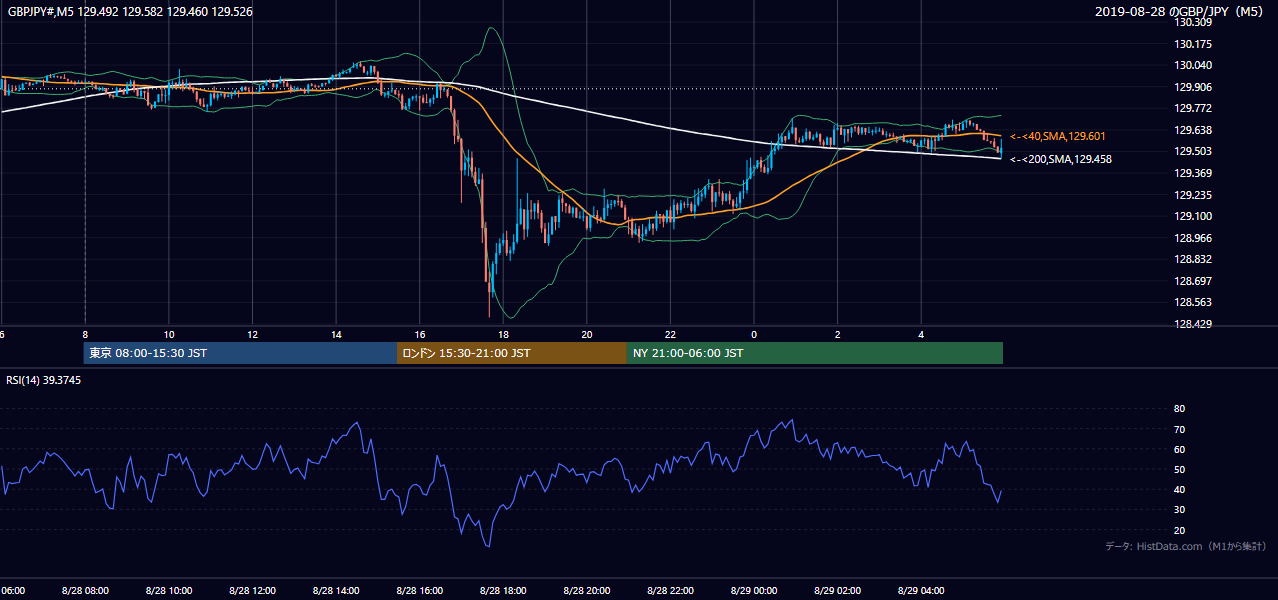Click price axis label 129.100
Screen dimensions: 1278x600
[x=1195, y=216]
